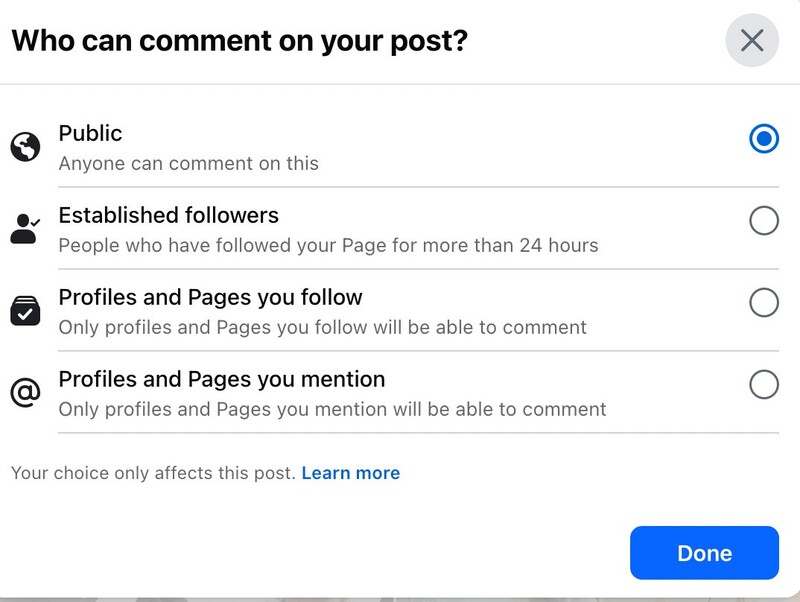Click the checkmark box icon for followed Pages
This screenshot has height=602, width=800.
click(x=25, y=311)
